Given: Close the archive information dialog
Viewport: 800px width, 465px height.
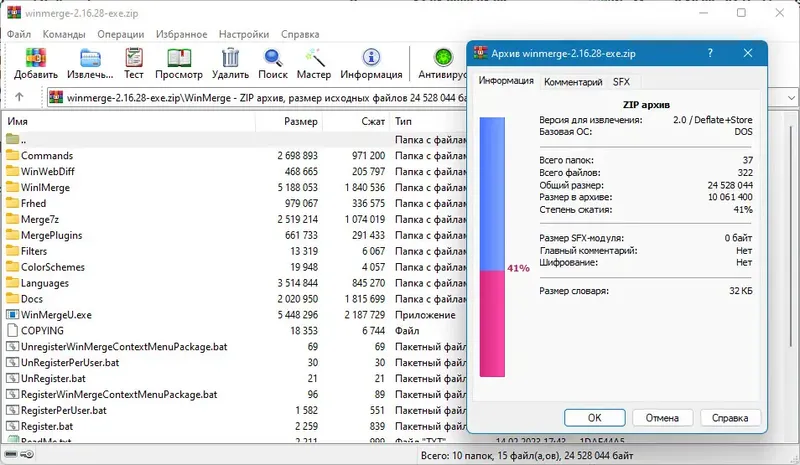Looking at the screenshot, I should coord(748,53).
